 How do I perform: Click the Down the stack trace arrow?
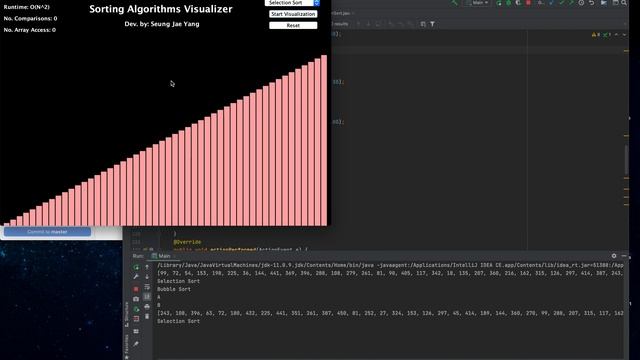point(147,277)
